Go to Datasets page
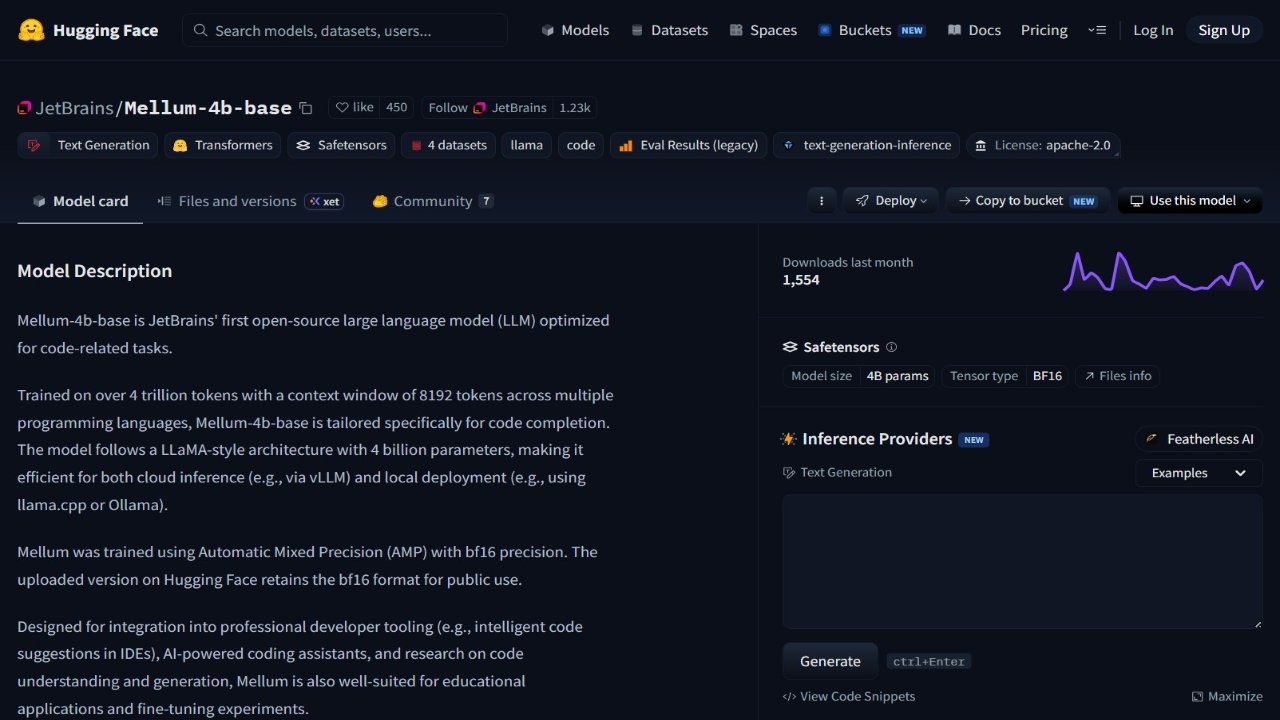This screenshot has width=1280, height=720. pos(669,30)
